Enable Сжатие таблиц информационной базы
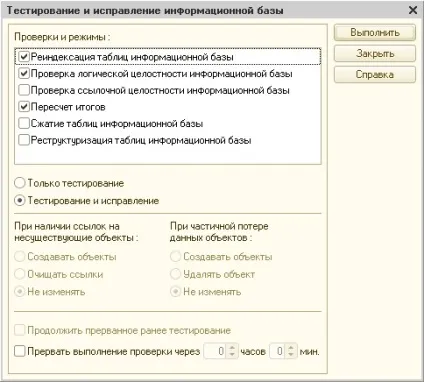The height and width of the screenshot is (382, 424). coord(24,123)
